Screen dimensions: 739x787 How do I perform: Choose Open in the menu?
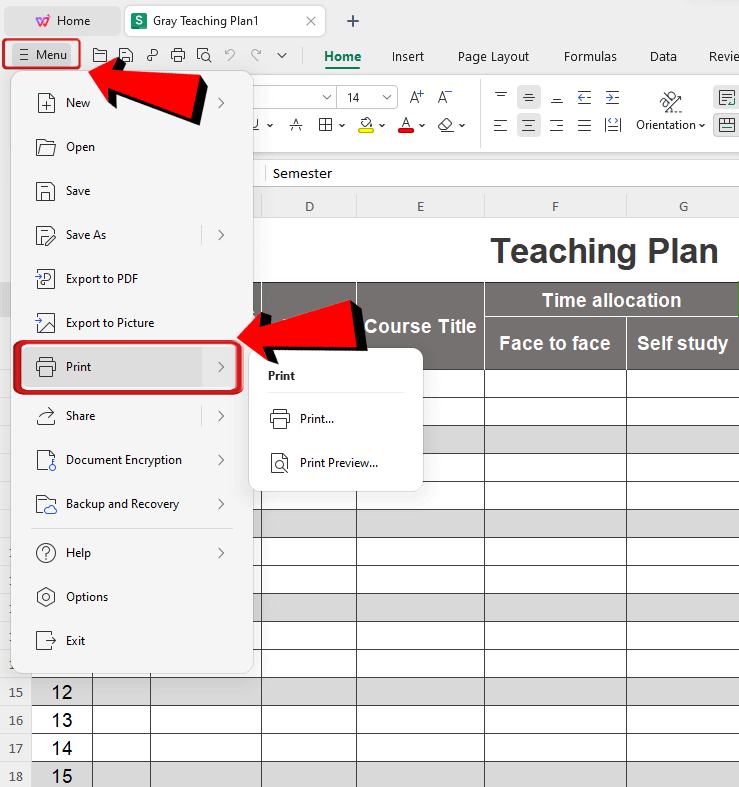132,147
